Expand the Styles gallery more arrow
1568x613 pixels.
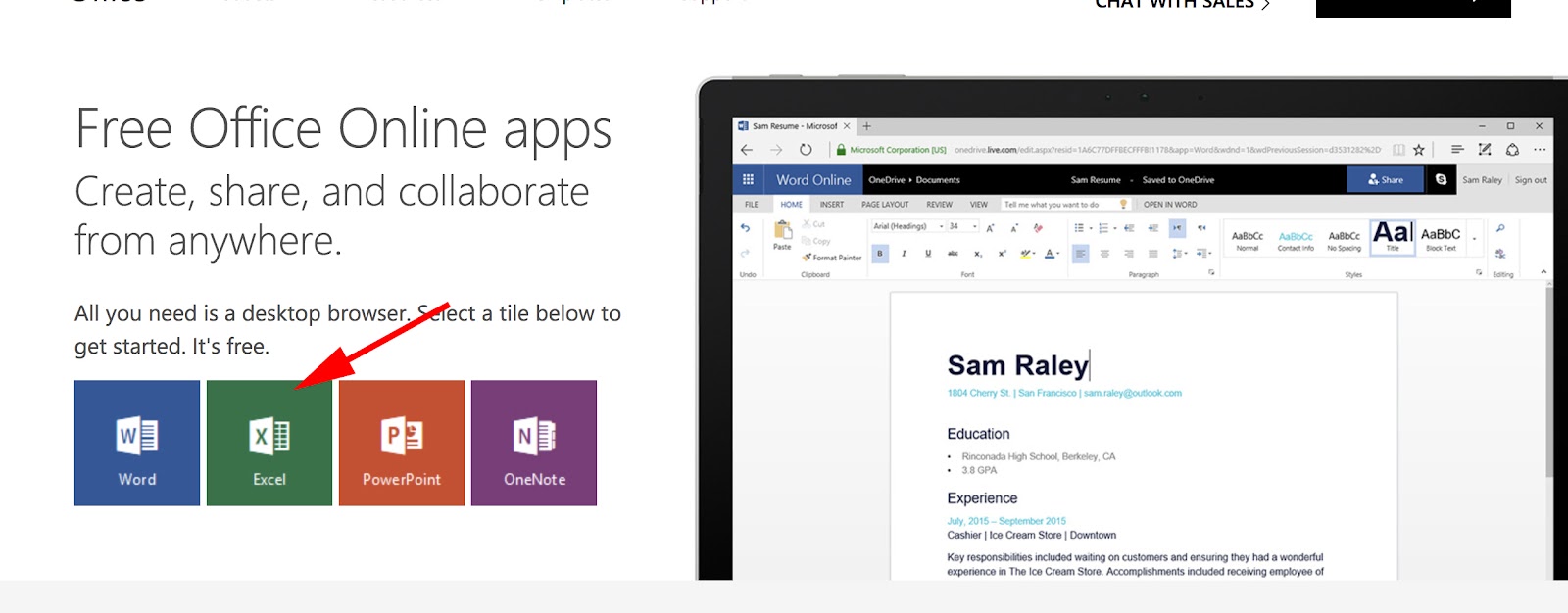point(1474,238)
